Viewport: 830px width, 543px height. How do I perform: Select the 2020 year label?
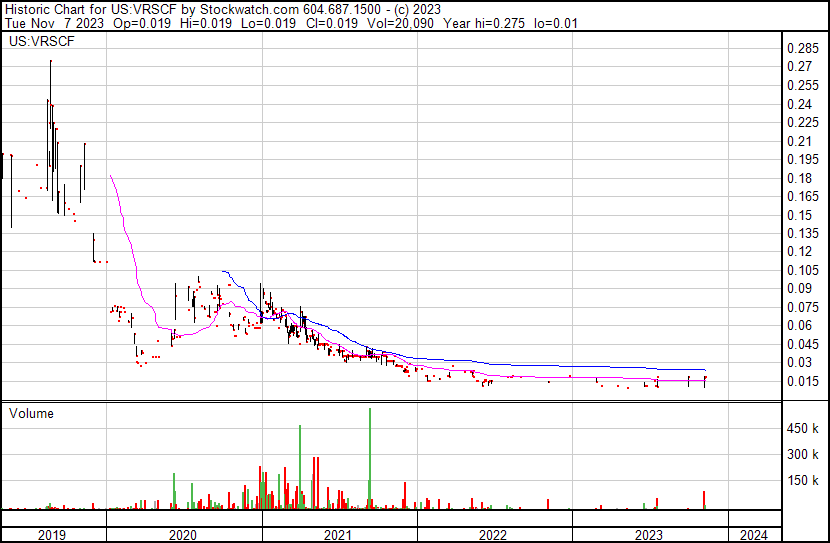click(x=183, y=535)
